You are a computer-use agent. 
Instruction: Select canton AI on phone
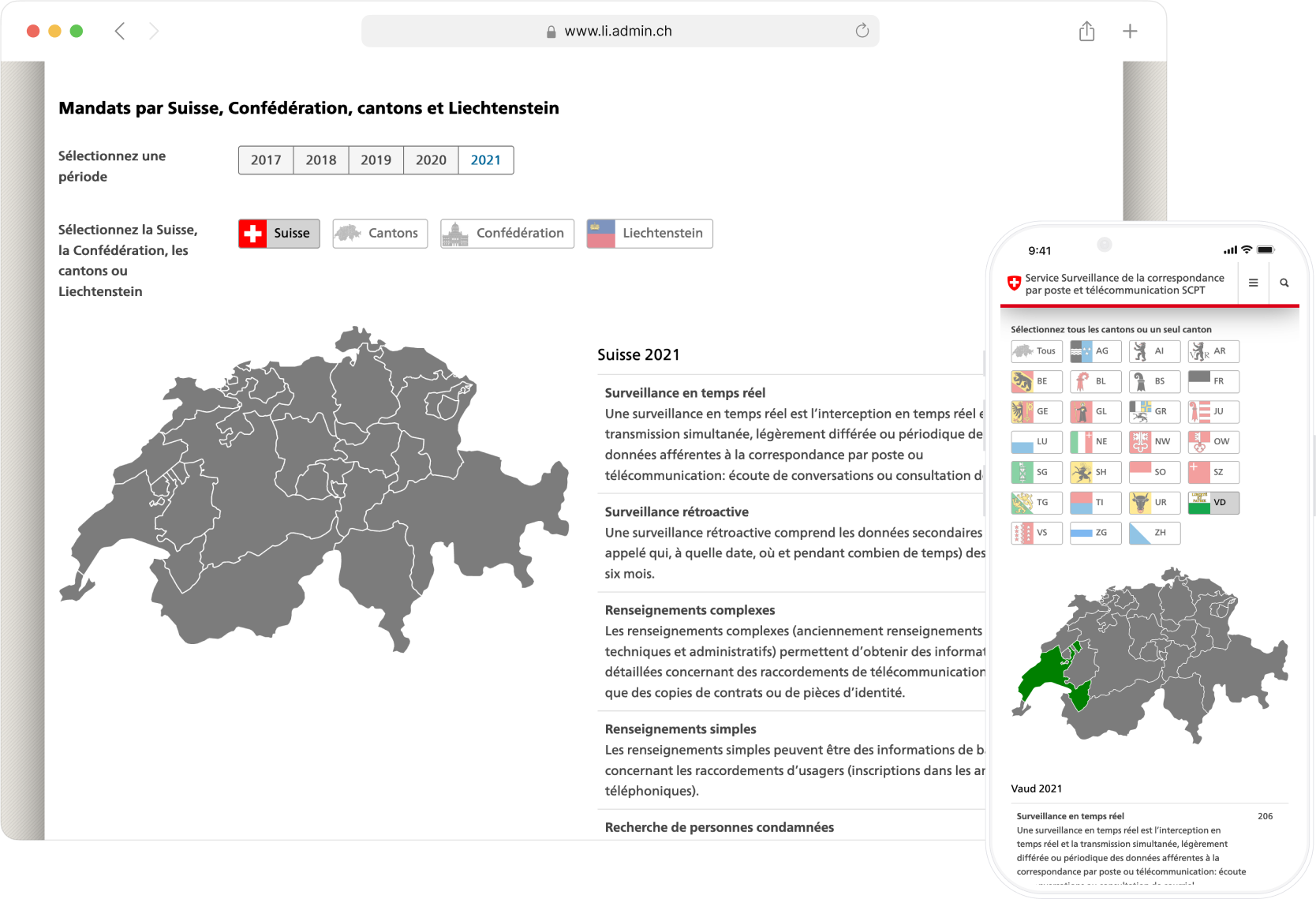(1155, 351)
